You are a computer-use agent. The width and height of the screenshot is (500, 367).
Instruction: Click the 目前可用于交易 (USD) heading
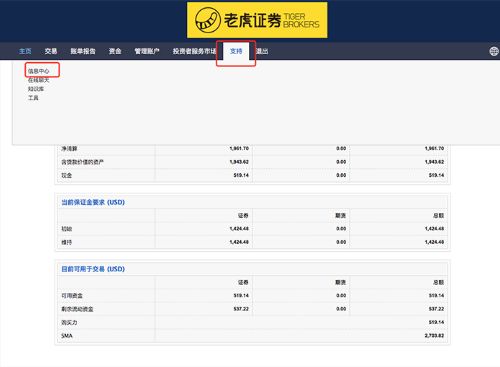(x=93, y=269)
